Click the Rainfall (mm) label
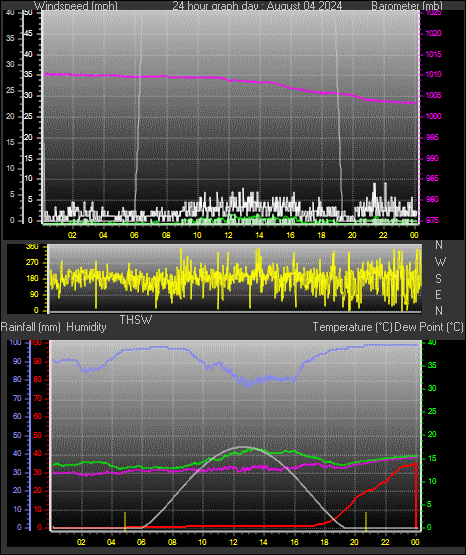The image size is (466, 555). pos(30,327)
